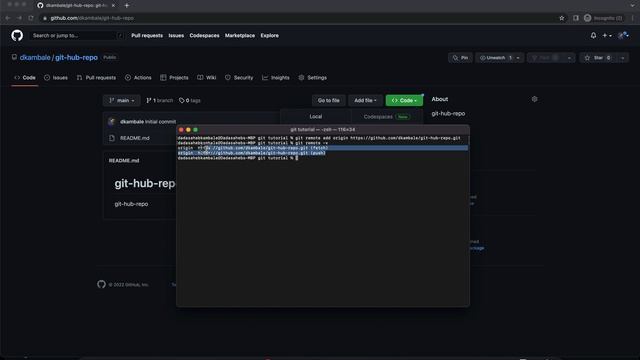
Task: Open Marketplace in top navigation
Action: click(x=240, y=36)
